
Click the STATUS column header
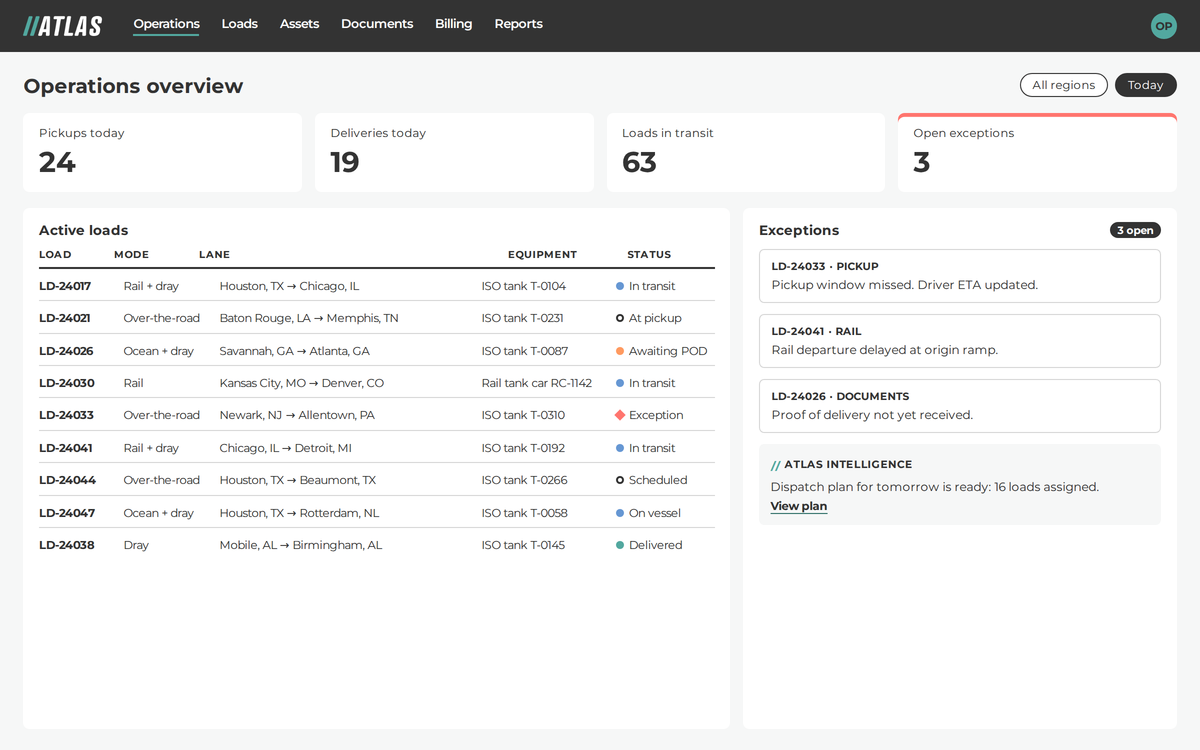[x=649, y=255]
